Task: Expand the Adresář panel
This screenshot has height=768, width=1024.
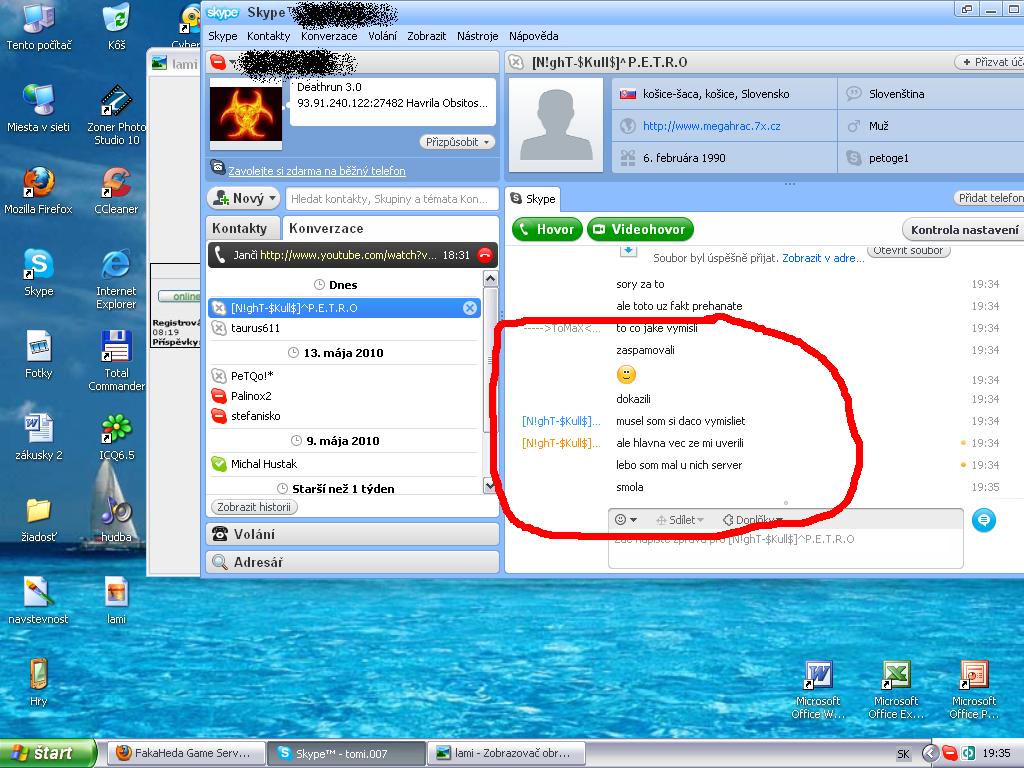Action: (x=353, y=562)
